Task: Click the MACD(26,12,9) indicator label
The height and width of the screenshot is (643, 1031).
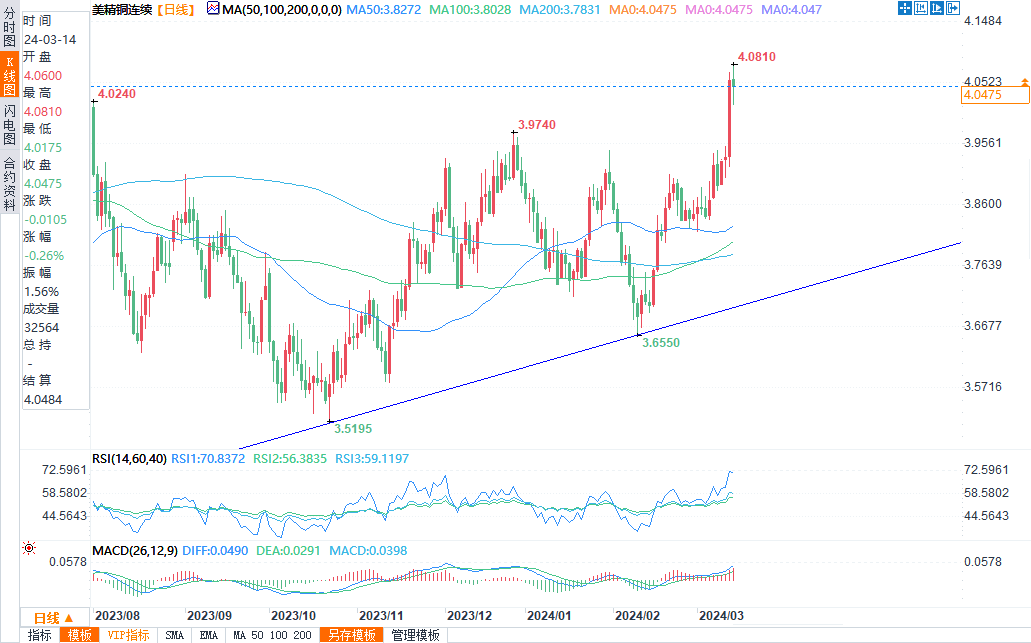Action: click(135, 551)
